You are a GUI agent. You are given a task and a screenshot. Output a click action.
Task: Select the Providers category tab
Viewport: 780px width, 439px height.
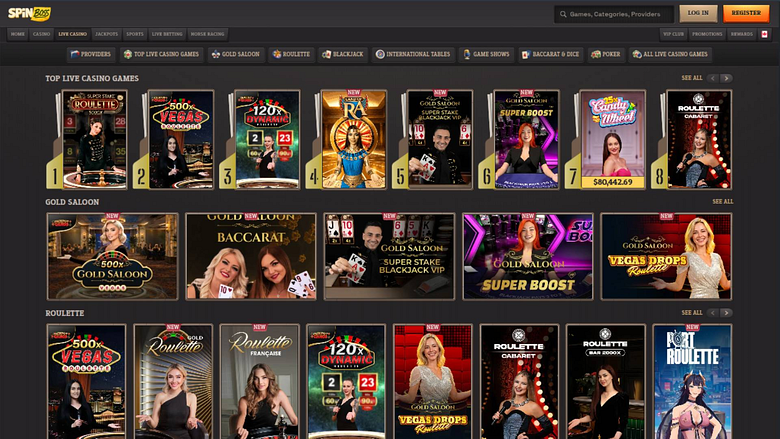tap(91, 54)
